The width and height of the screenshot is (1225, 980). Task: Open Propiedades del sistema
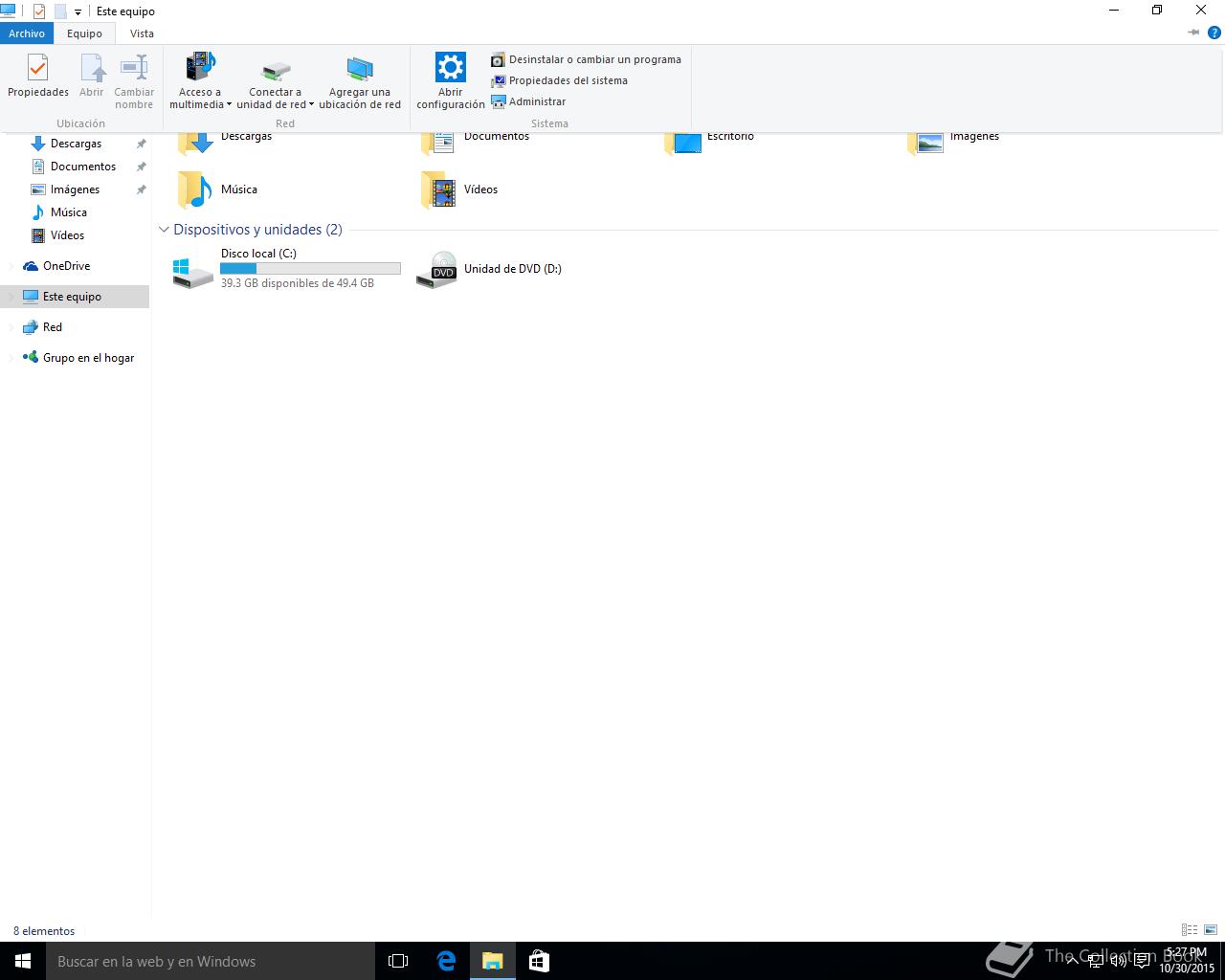(x=559, y=80)
